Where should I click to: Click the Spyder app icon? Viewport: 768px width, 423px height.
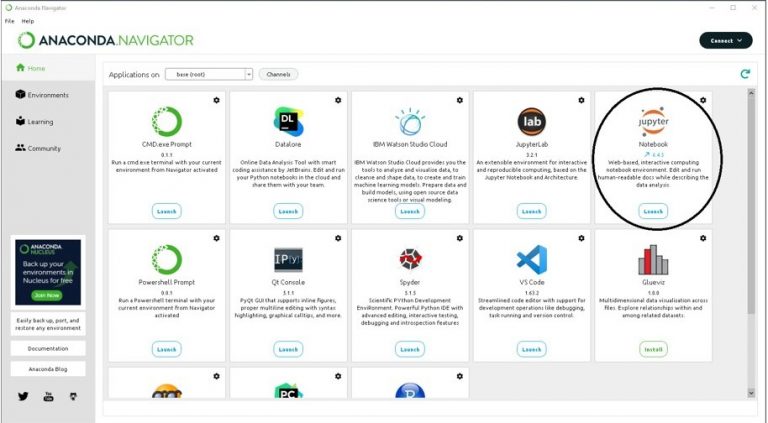click(x=410, y=260)
